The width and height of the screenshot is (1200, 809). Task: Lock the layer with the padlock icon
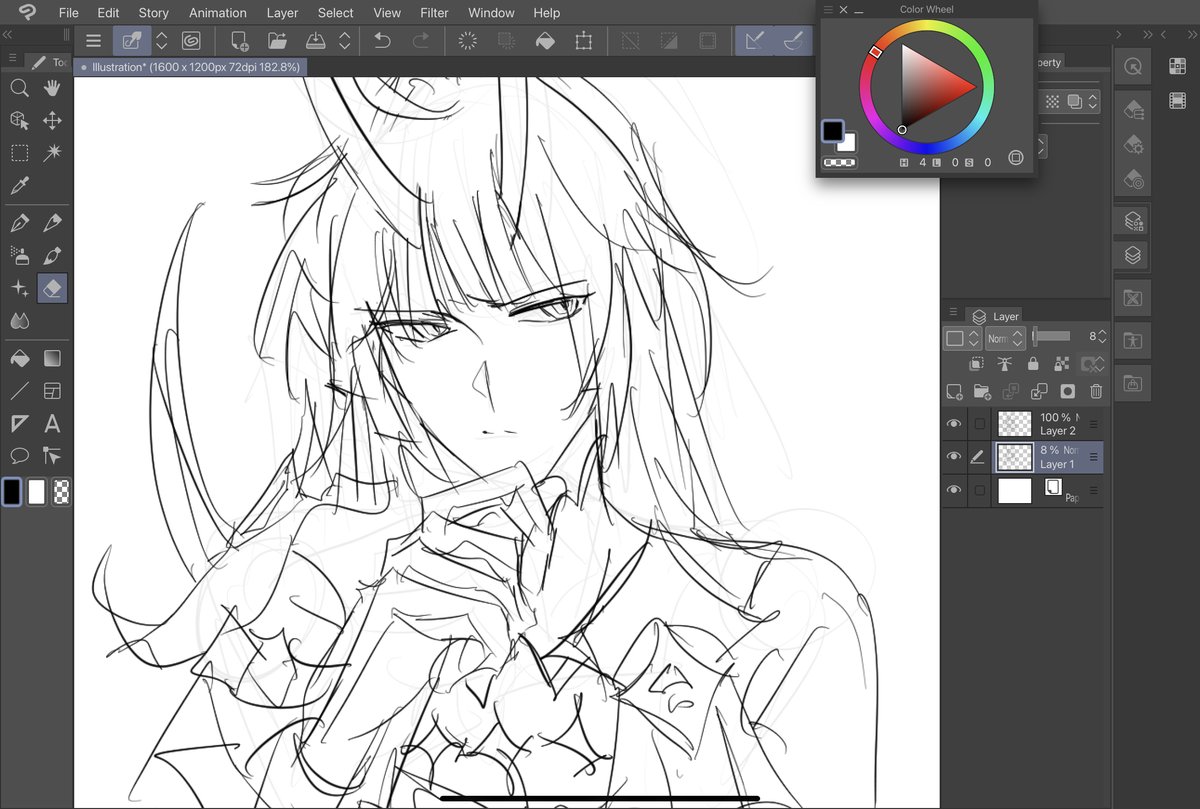(x=1033, y=363)
